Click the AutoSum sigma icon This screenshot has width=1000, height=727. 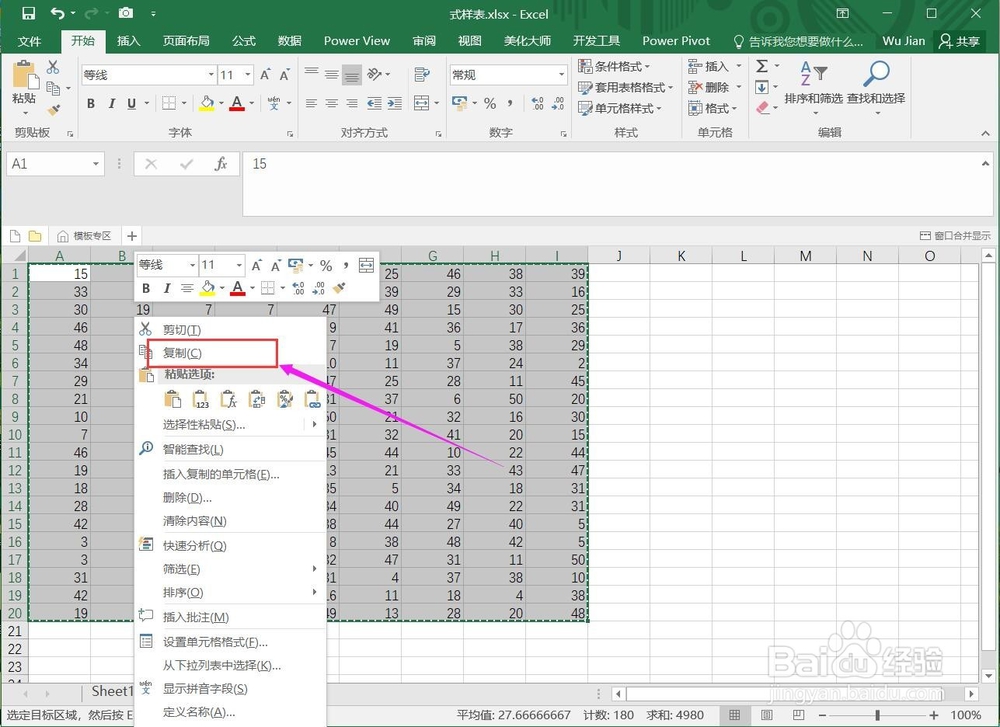761,66
